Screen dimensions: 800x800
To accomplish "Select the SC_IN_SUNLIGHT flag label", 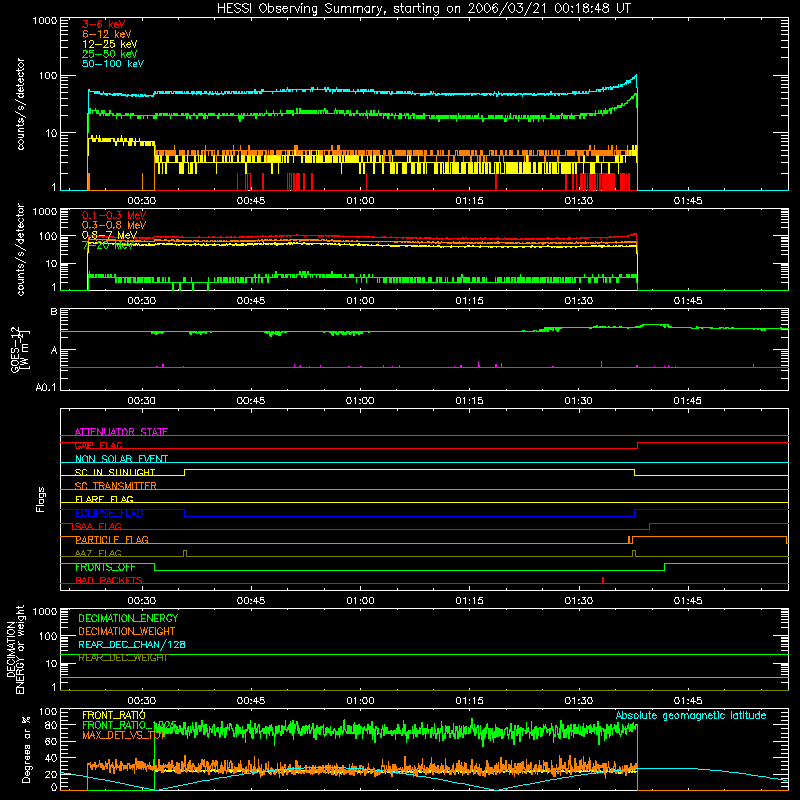I will [114, 472].
